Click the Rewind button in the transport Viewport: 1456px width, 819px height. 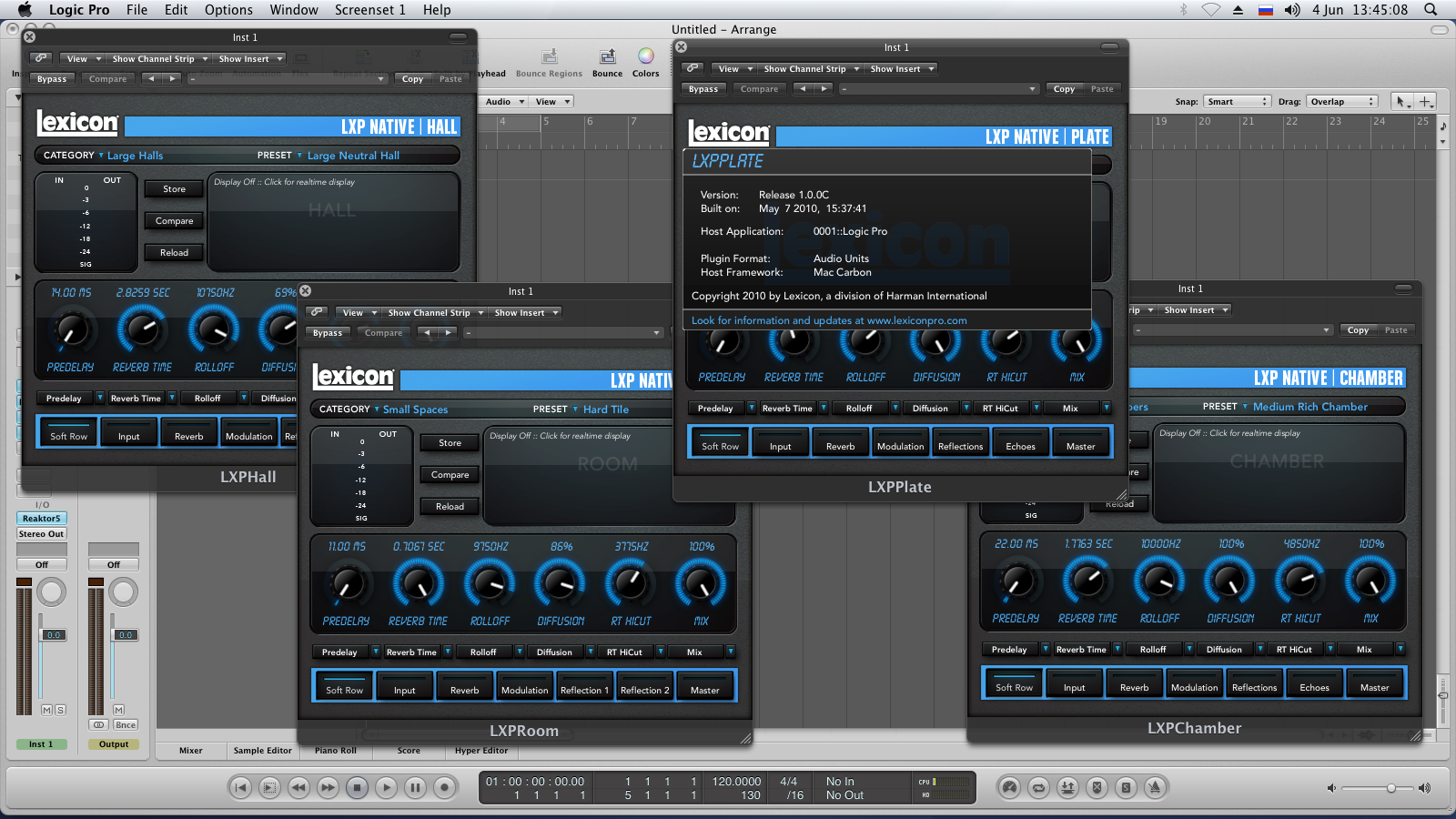pos(298,788)
